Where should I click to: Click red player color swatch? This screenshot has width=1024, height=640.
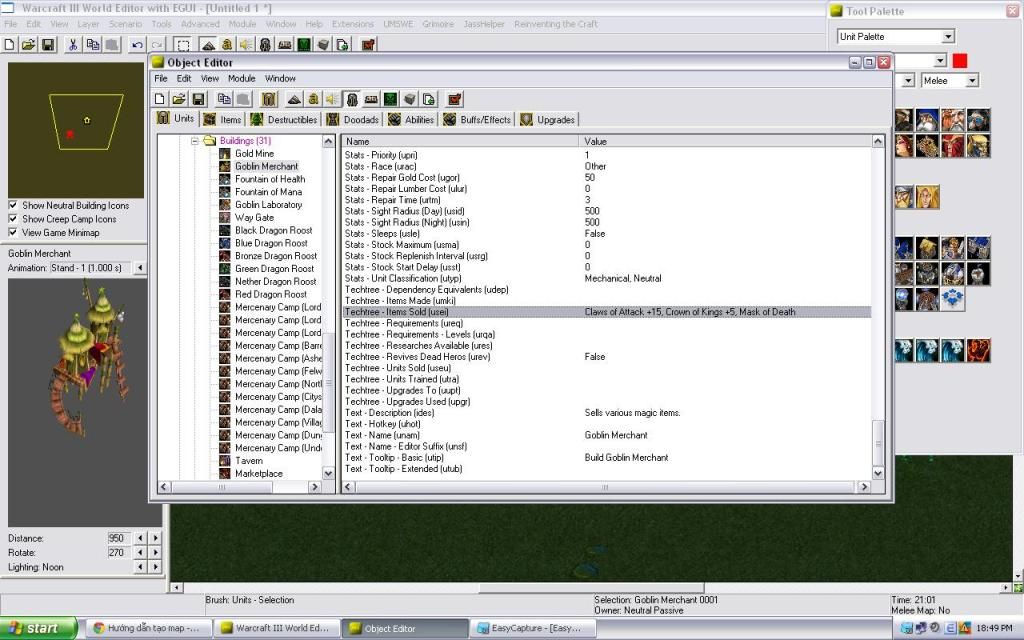(x=959, y=61)
